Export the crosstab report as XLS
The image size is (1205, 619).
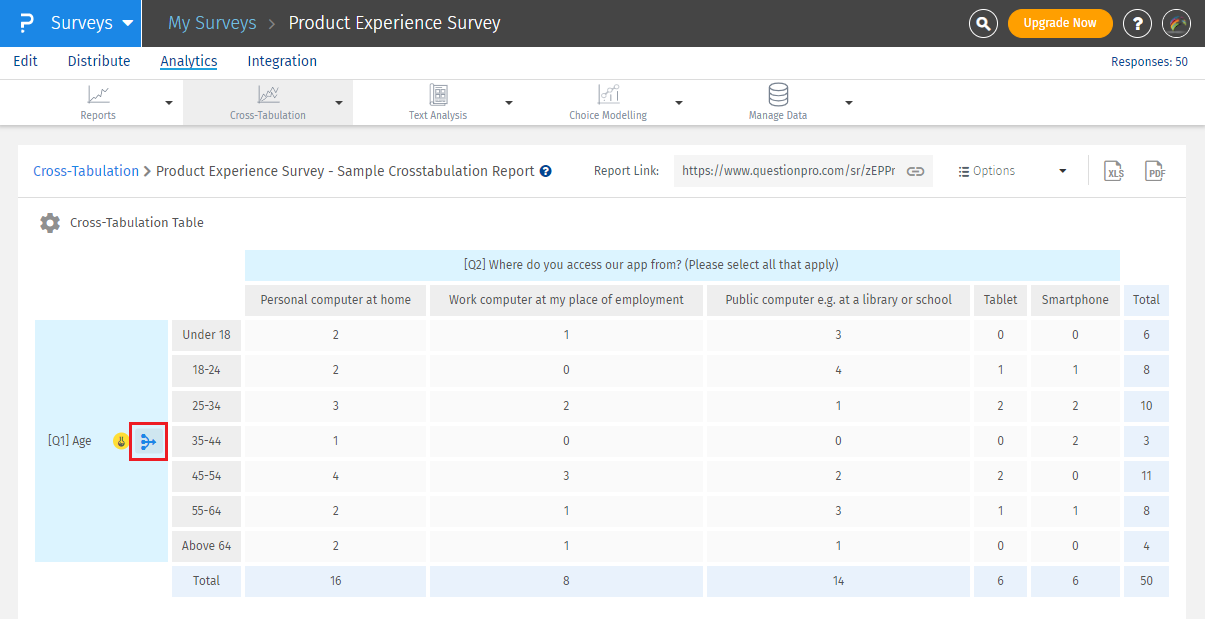[1114, 171]
